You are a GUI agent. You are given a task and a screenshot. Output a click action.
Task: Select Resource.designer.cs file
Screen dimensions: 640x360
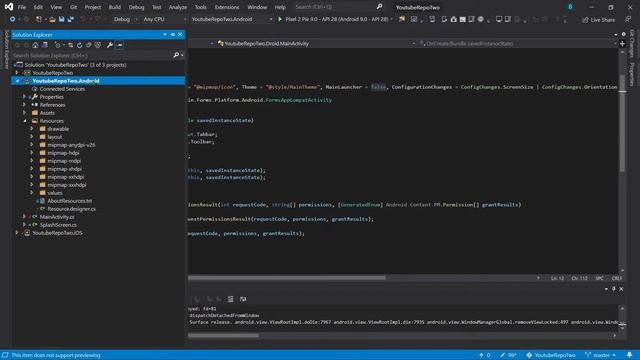(x=71, y=209)
